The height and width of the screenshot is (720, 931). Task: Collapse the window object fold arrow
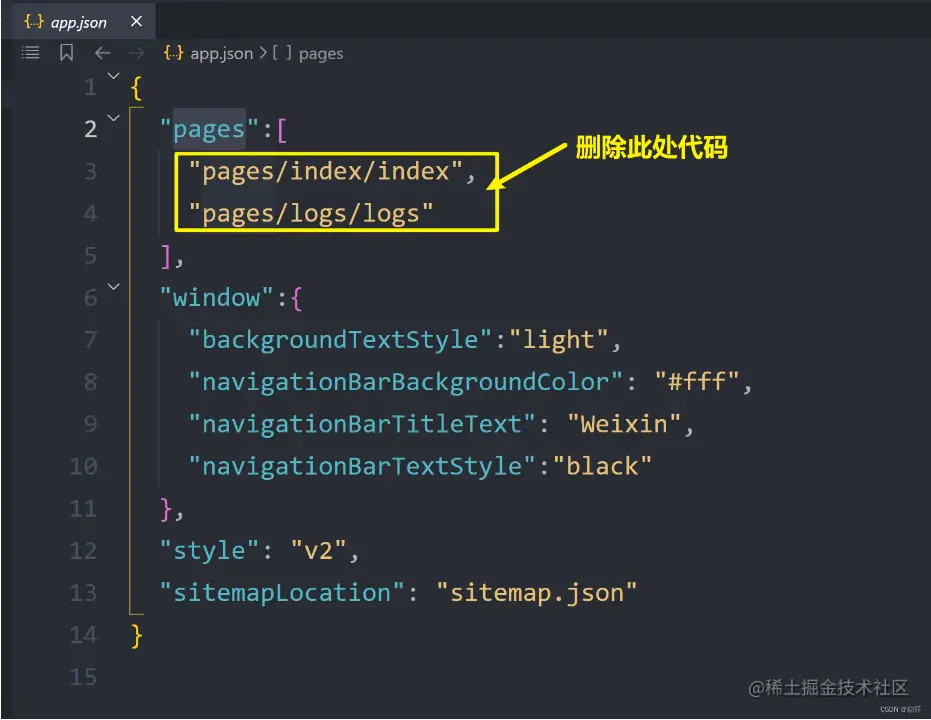[x=113, y=286]
